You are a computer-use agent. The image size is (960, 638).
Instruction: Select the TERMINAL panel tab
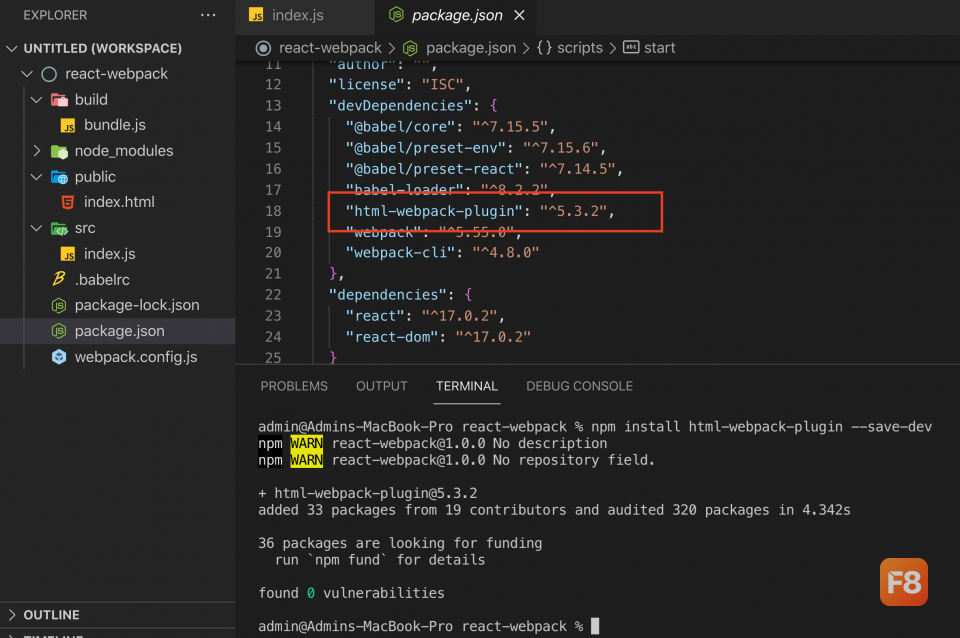coord(467,386)
